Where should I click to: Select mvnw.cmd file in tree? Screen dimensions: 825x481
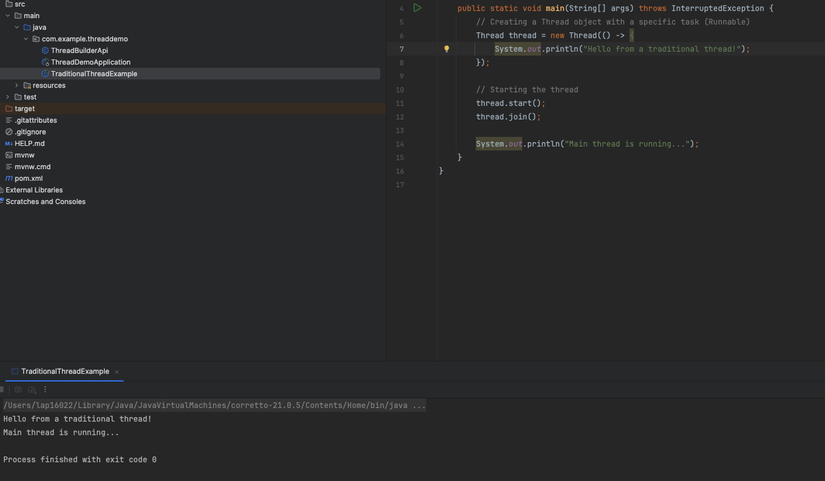(33, 167)
